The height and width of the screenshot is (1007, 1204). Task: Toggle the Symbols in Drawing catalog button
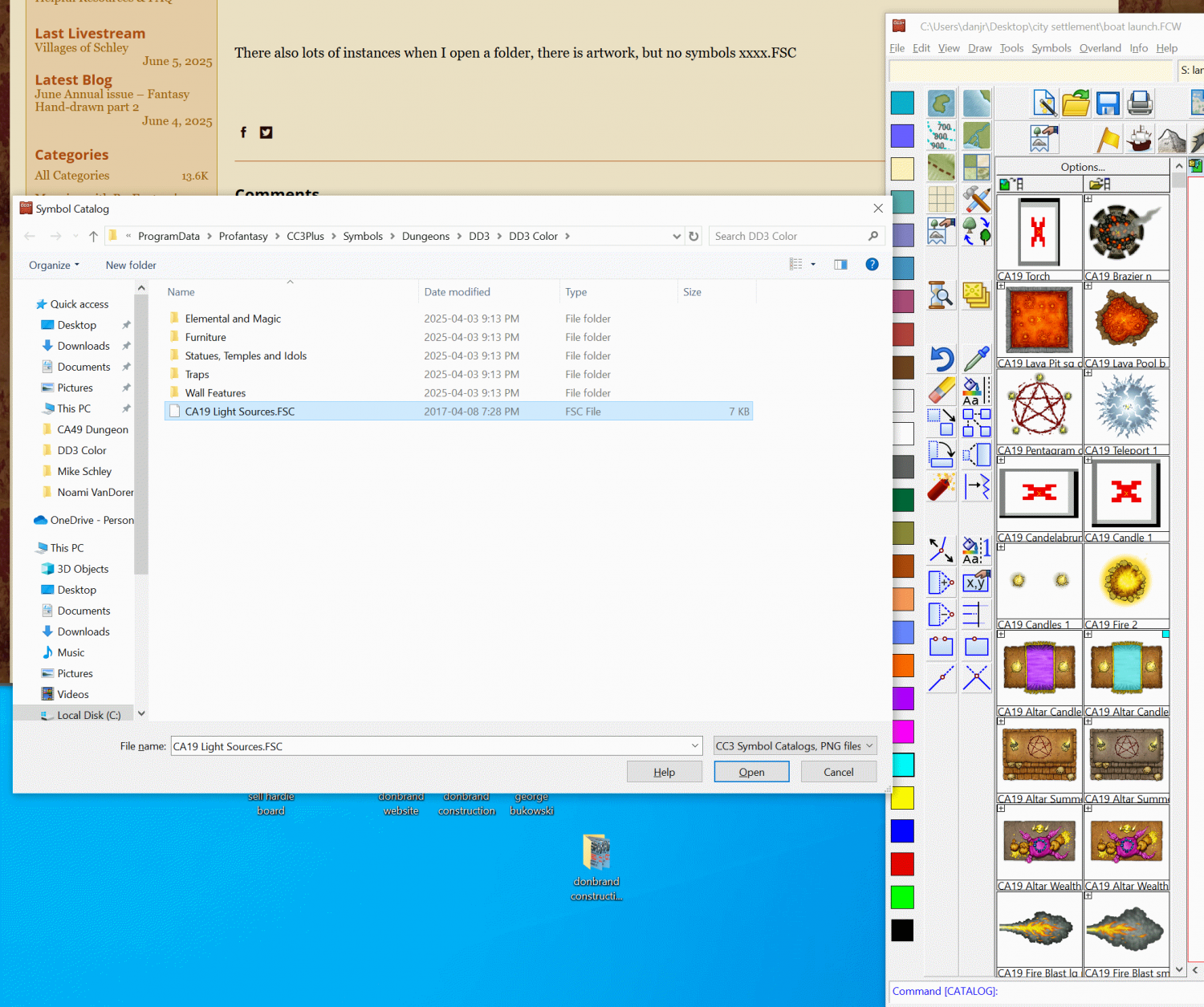(1011, 185)
